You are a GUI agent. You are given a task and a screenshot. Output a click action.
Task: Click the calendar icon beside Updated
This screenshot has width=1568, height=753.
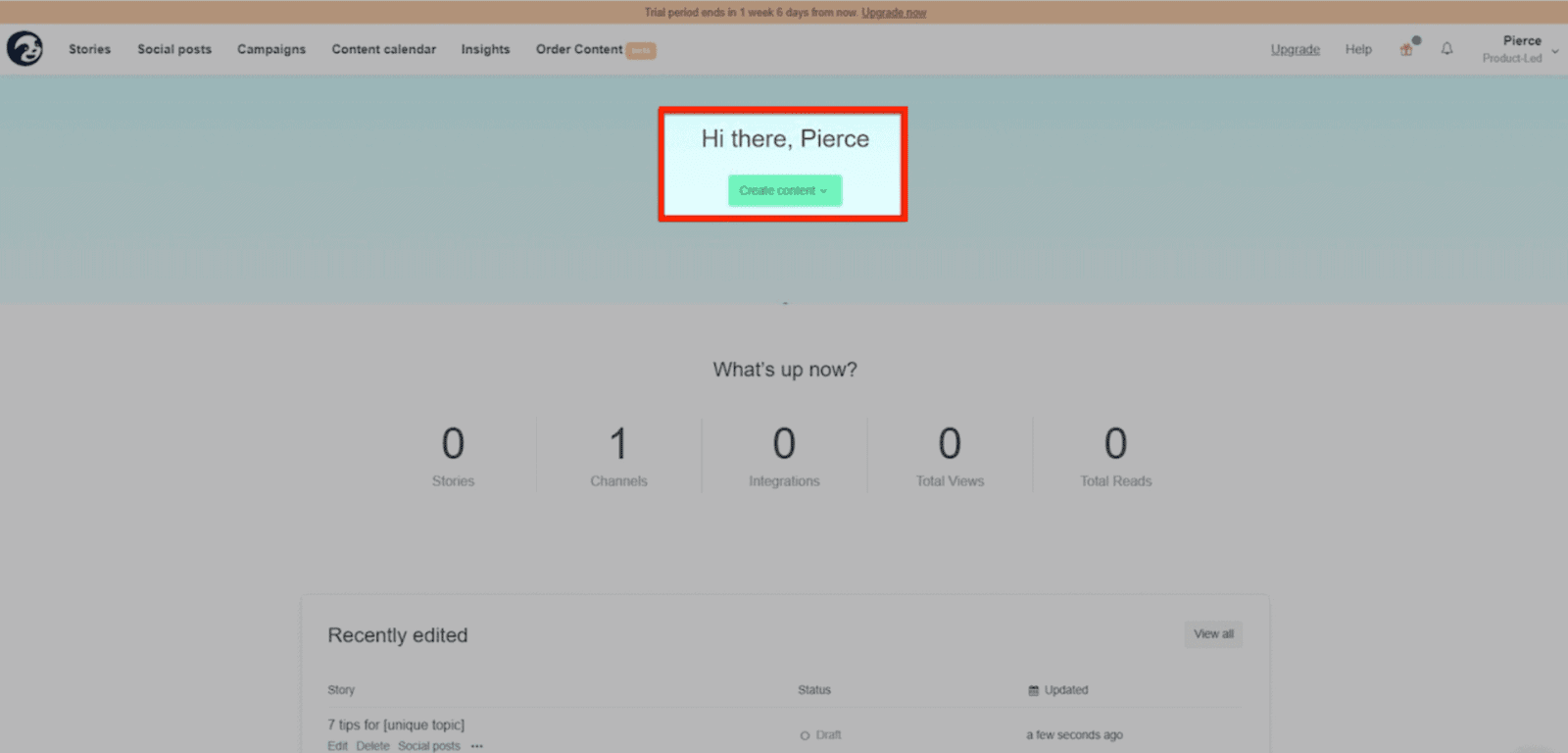1033,690
